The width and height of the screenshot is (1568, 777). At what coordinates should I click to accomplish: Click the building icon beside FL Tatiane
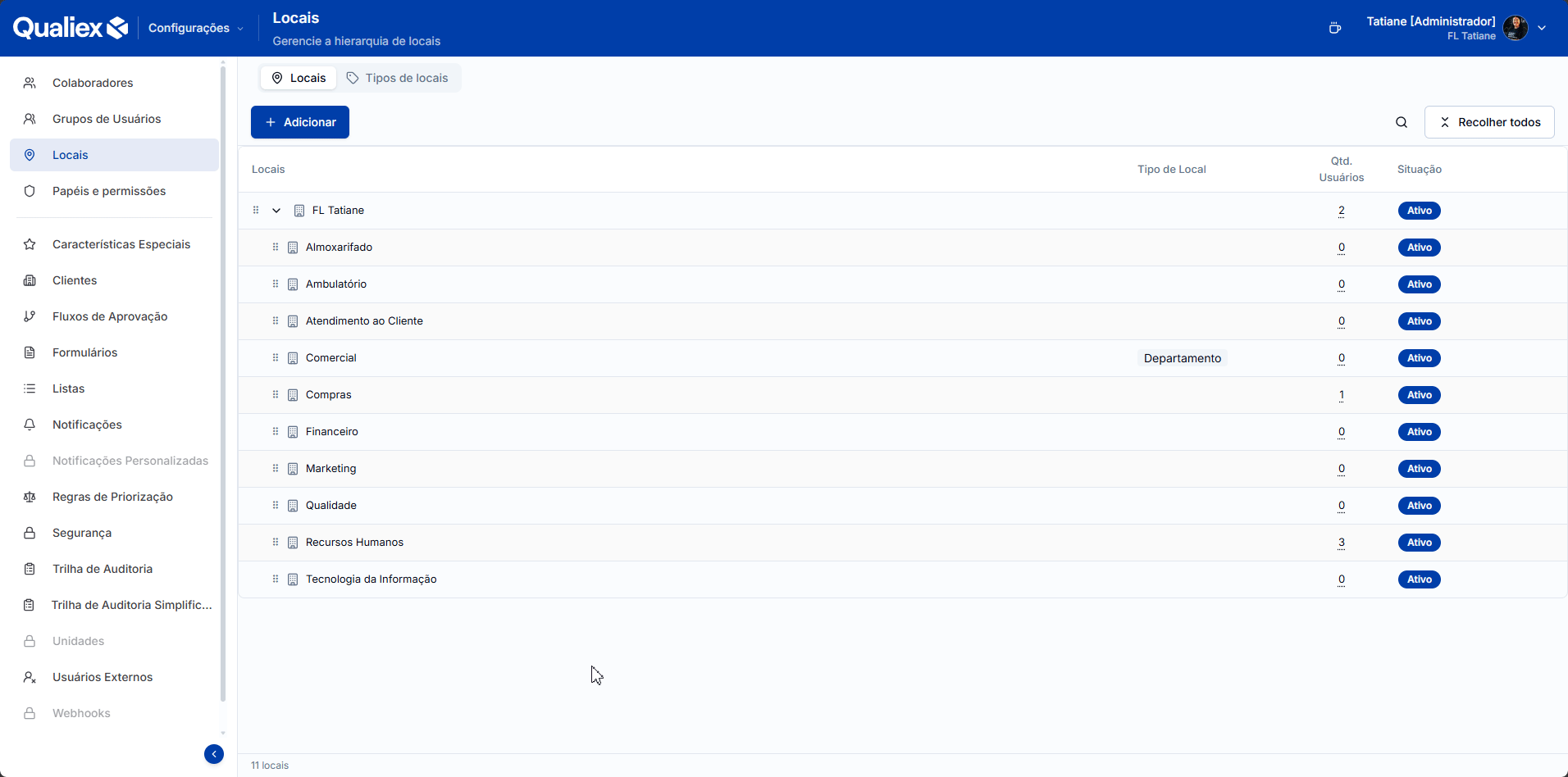299,211
